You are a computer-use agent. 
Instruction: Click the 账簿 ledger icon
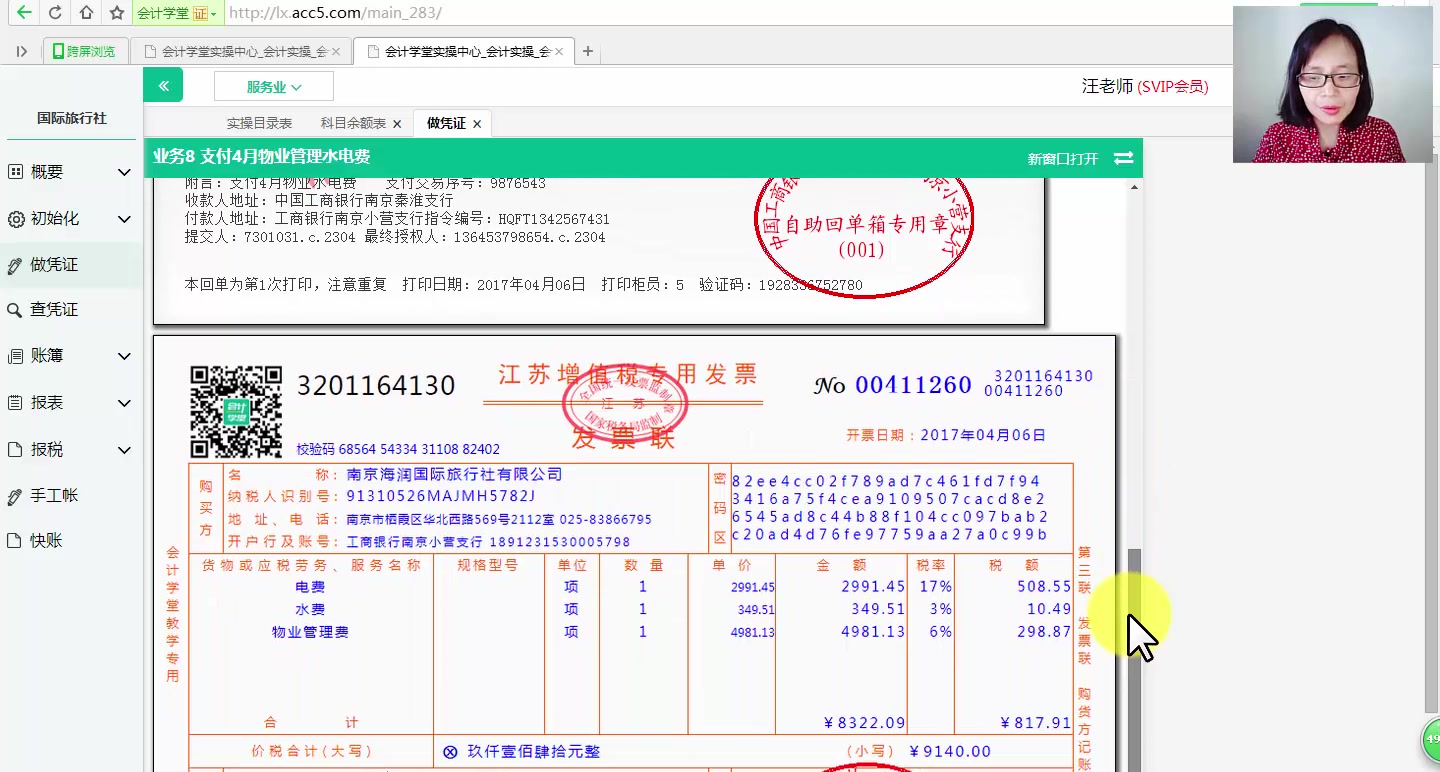tap(15, 356)
